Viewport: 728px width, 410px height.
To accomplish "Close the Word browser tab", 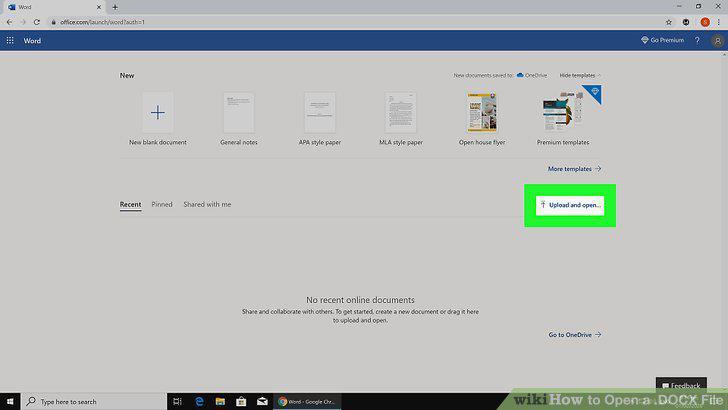I will (x=98, y=7).
